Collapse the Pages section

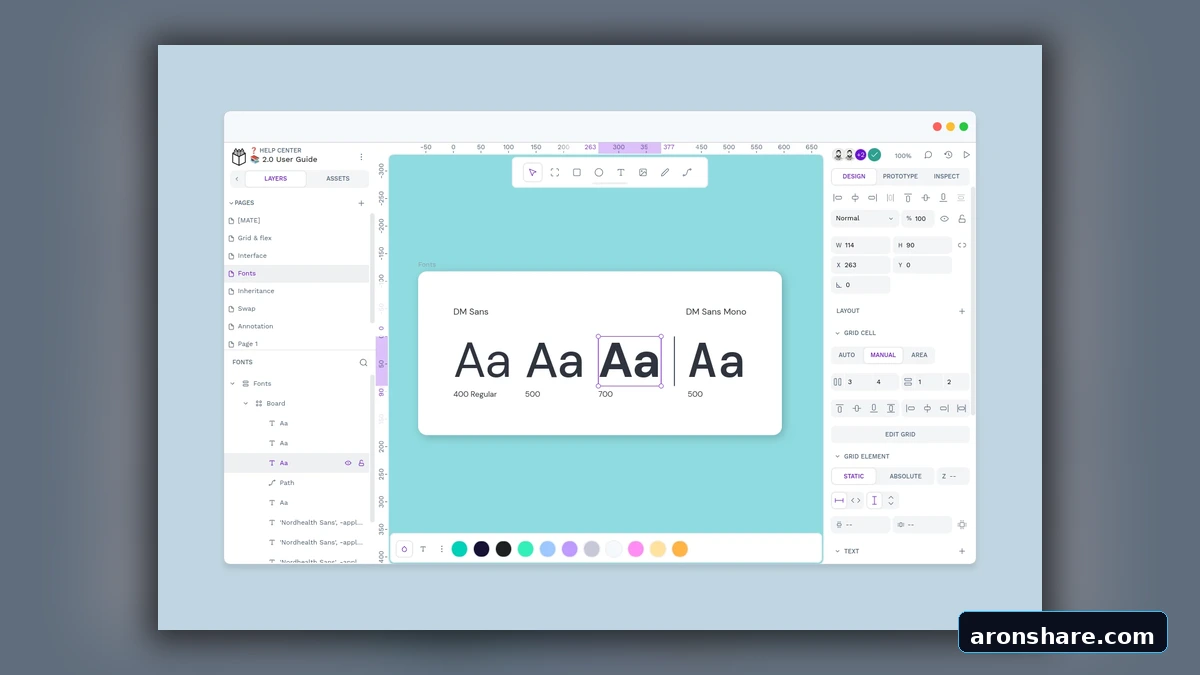pos(231,203)
